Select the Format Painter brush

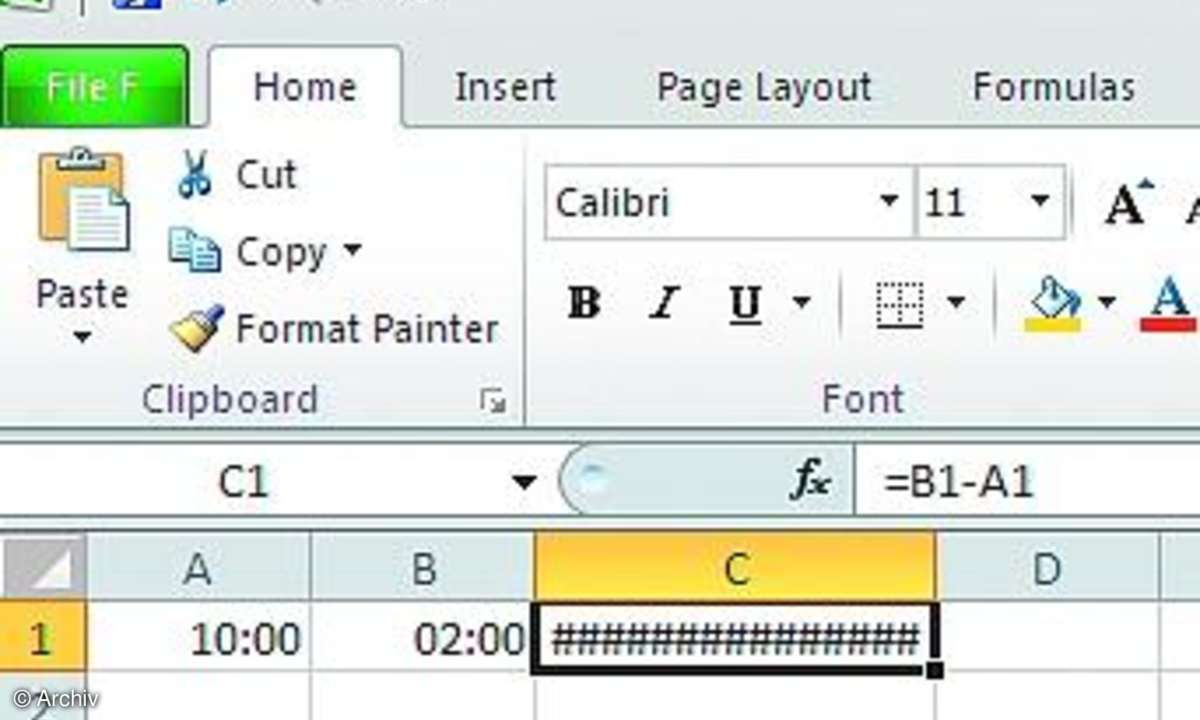point(197,328)
